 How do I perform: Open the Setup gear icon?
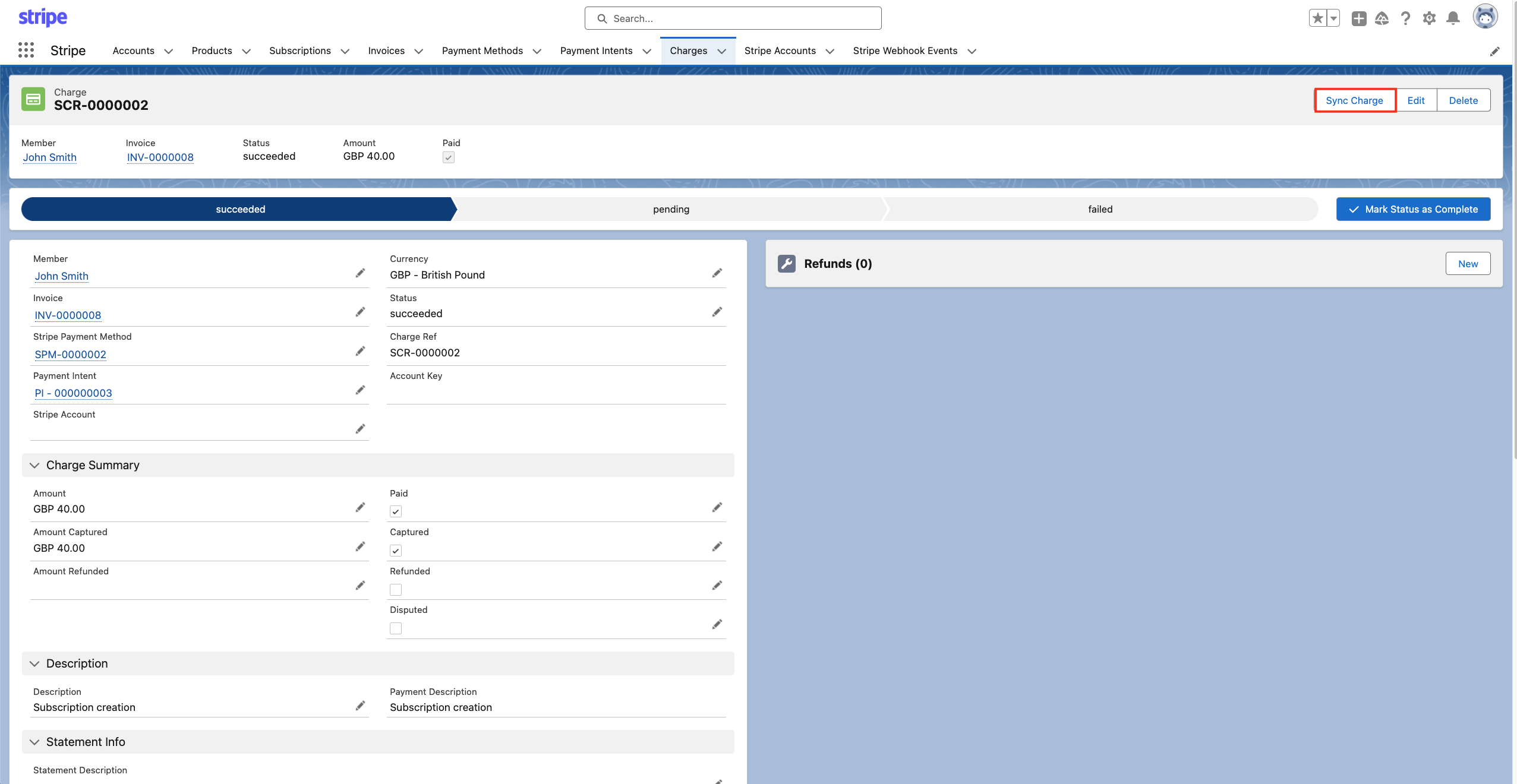point(1429,18)
